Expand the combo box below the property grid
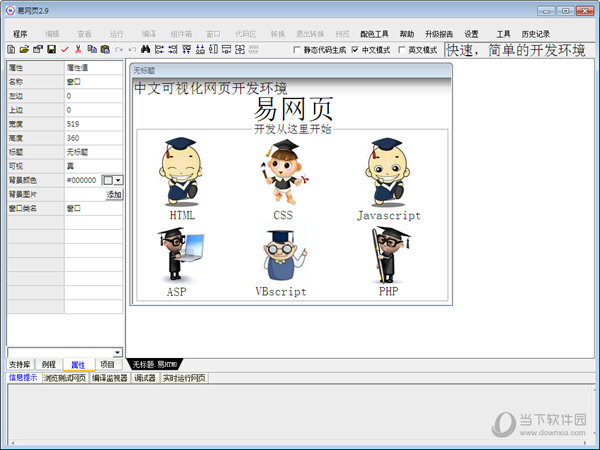This screenshot has height=450, width=600. pyautogui.click(x=118, y=352)
